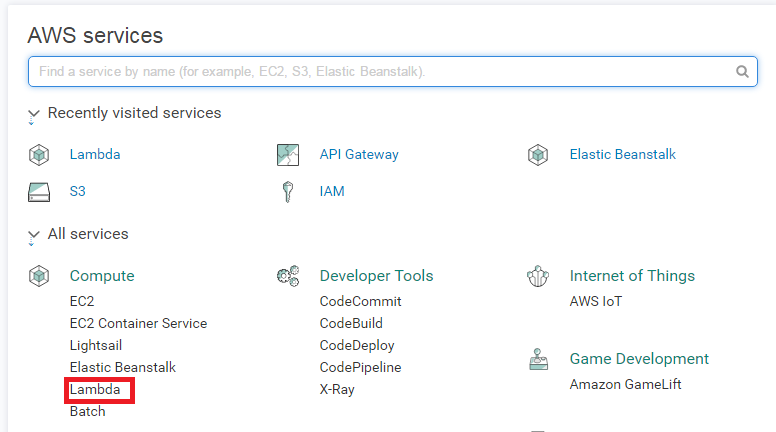Open Amazon GameLift
The height and width of the screenshot is (432, 776).
click(x=626, y=384)
